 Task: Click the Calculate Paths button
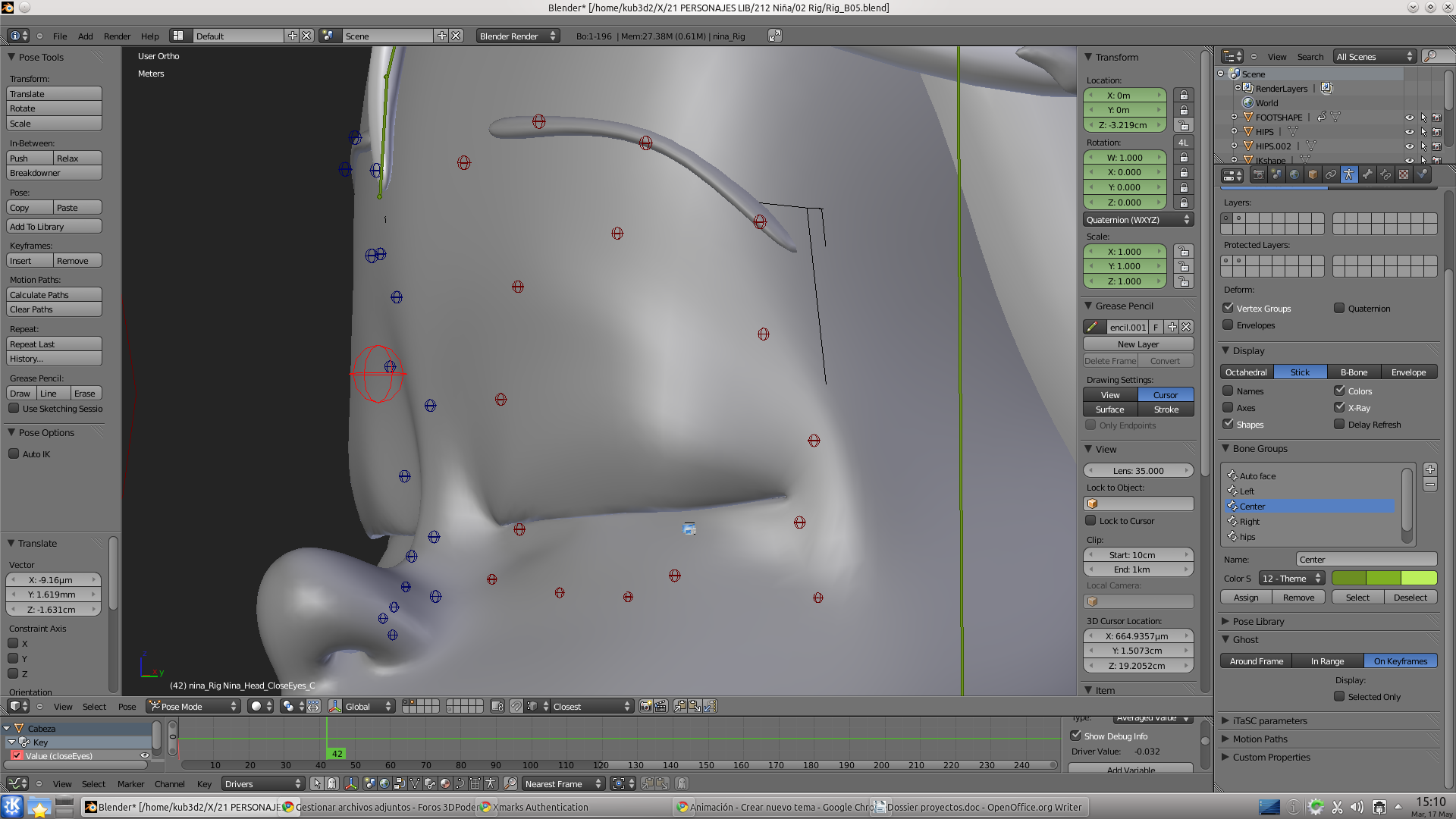pos(54,295)
